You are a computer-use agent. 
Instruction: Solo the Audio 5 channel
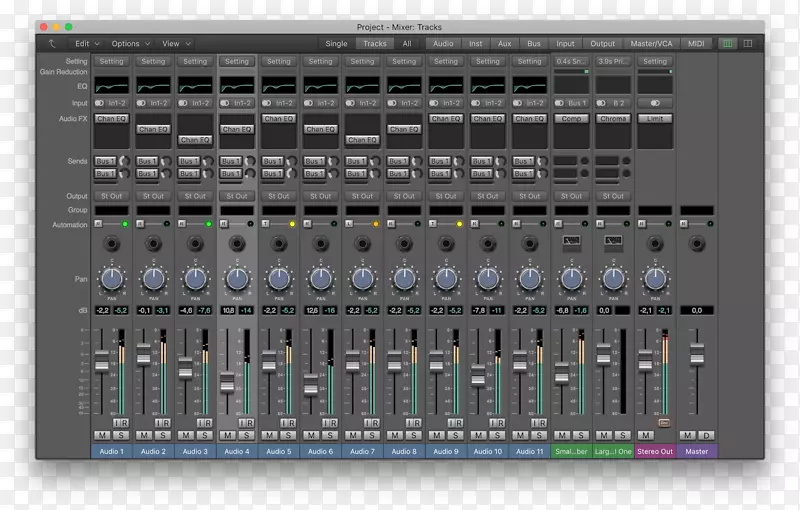coord(288,436)
